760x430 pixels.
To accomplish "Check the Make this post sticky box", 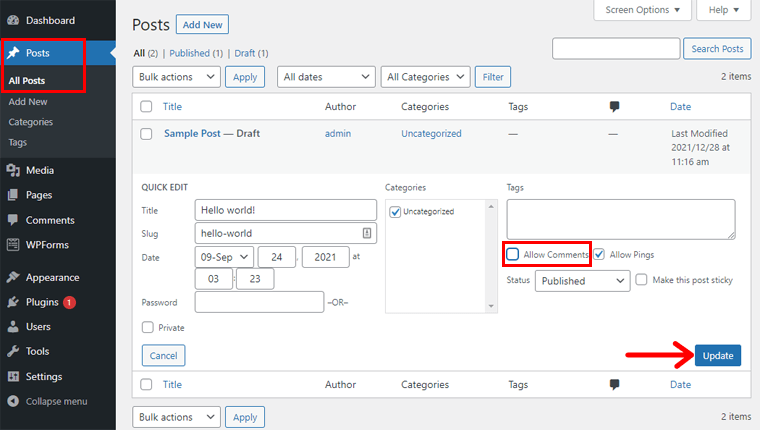I will [x=641, y=281].
